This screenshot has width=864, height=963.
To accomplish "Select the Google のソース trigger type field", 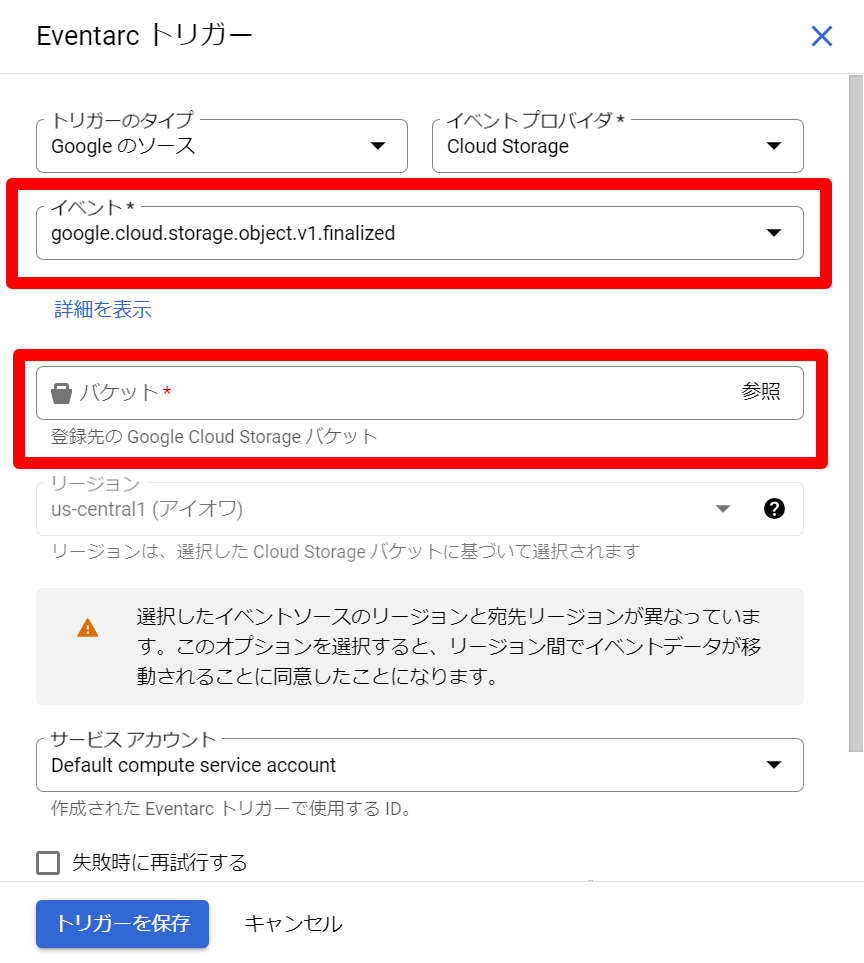I will pyautogui.click(x=200, y=146).
